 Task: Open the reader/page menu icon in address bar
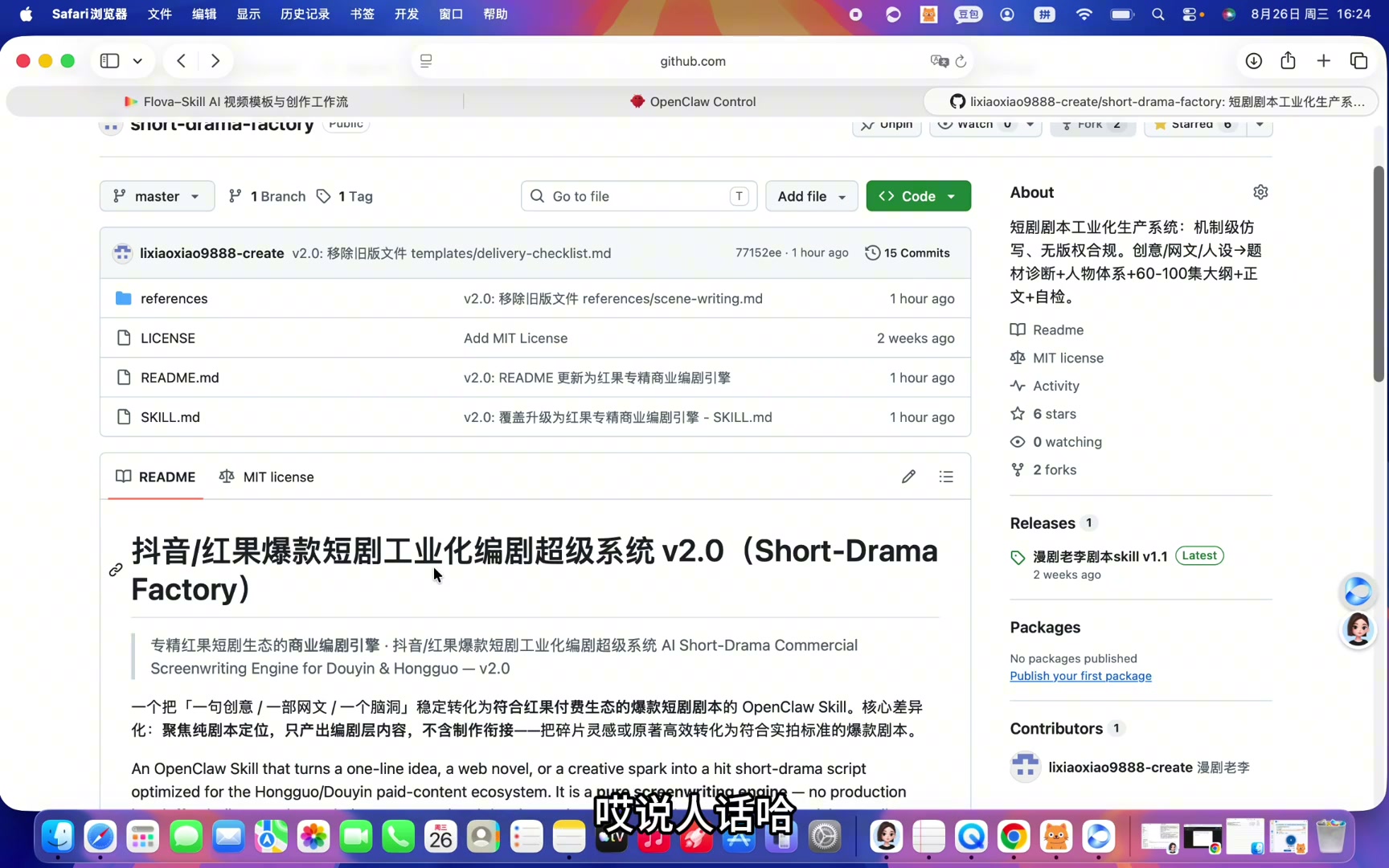pos(426,61)
